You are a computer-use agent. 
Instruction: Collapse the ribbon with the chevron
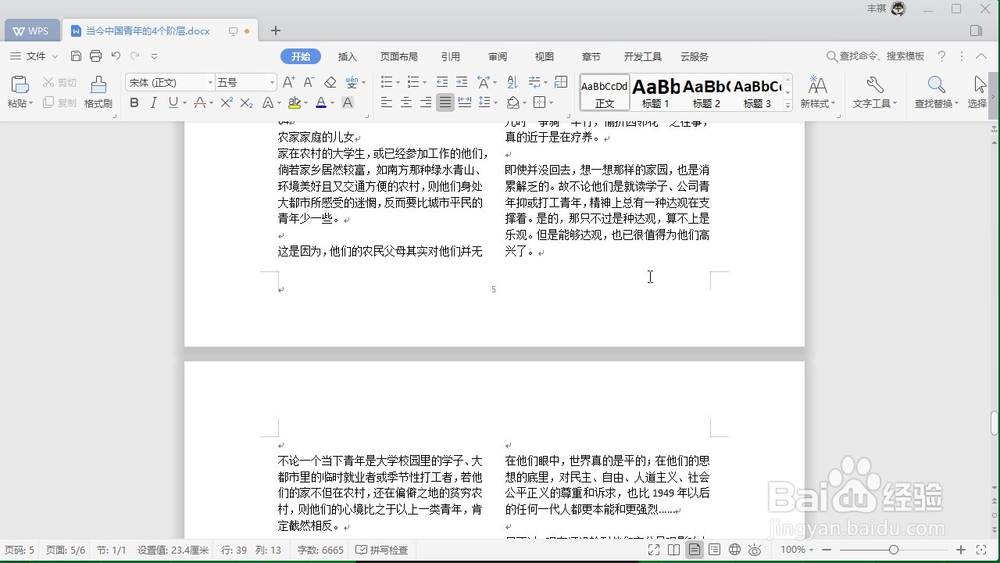tap(982, 56)
